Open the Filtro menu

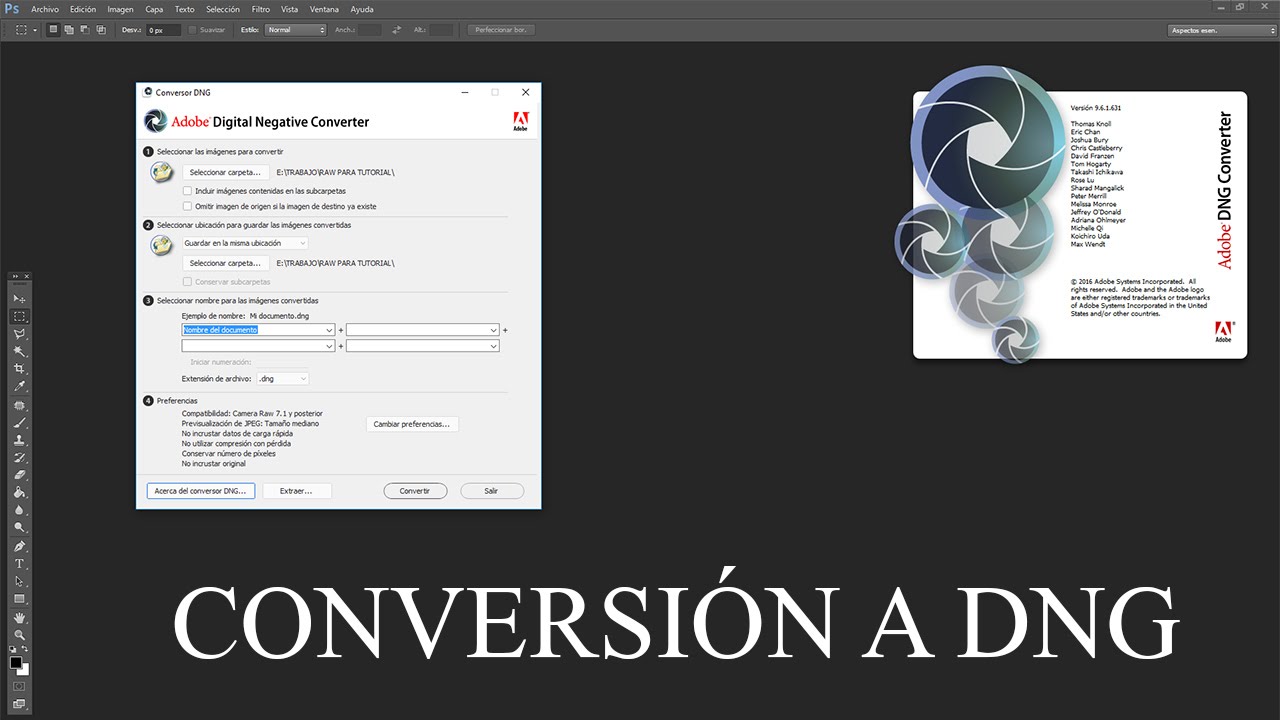(261, 9)
